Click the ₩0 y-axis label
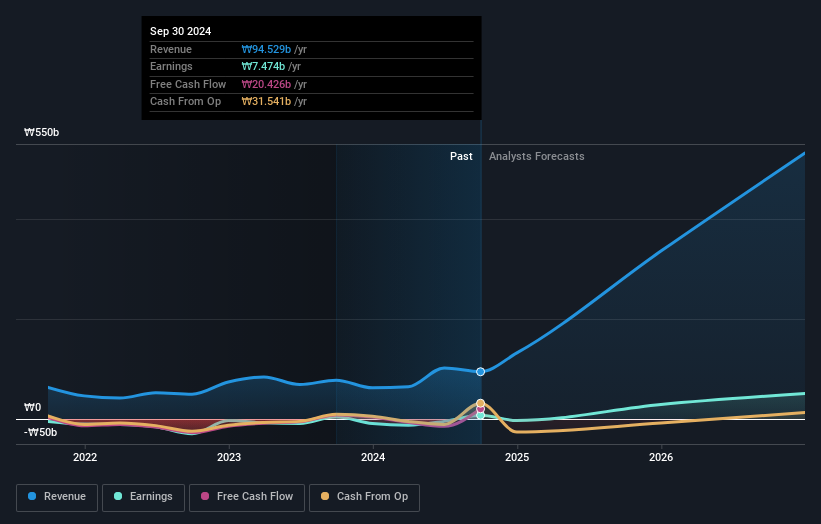 [x=32, y=407]
